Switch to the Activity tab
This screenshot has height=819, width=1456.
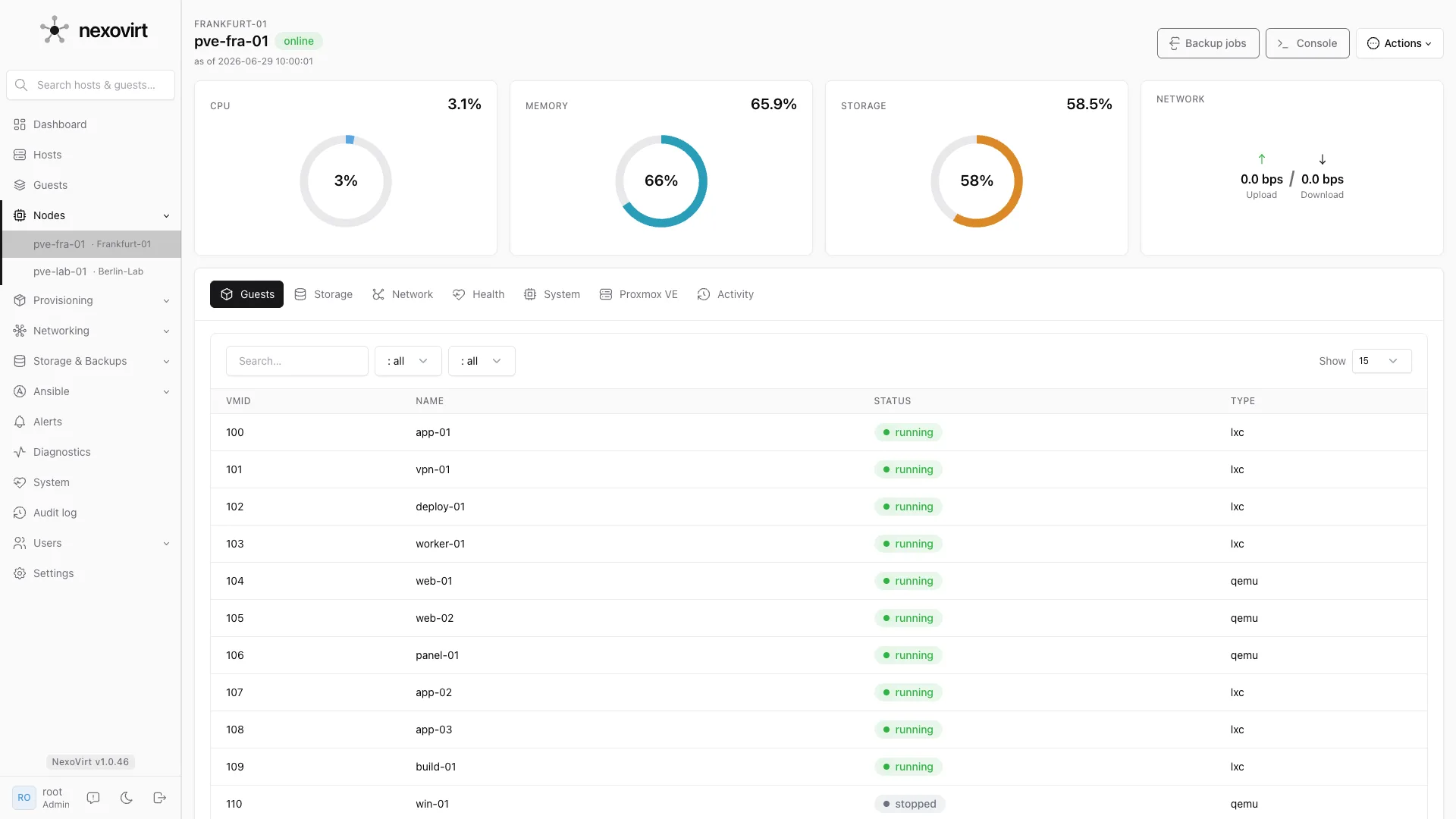pyautogui.click(x=726, y=294)
